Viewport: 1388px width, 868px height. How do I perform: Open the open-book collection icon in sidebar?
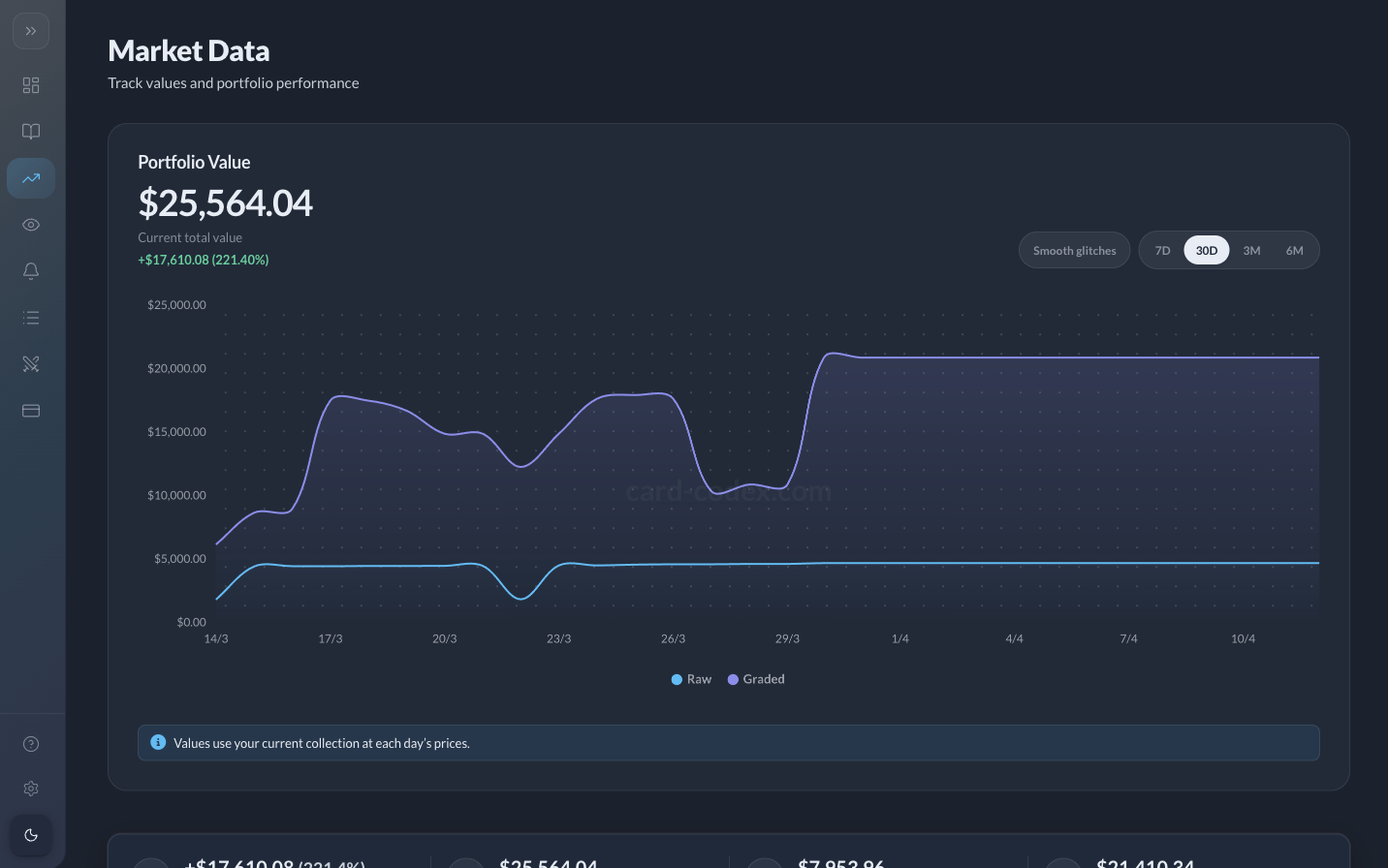tap(31, 132)
